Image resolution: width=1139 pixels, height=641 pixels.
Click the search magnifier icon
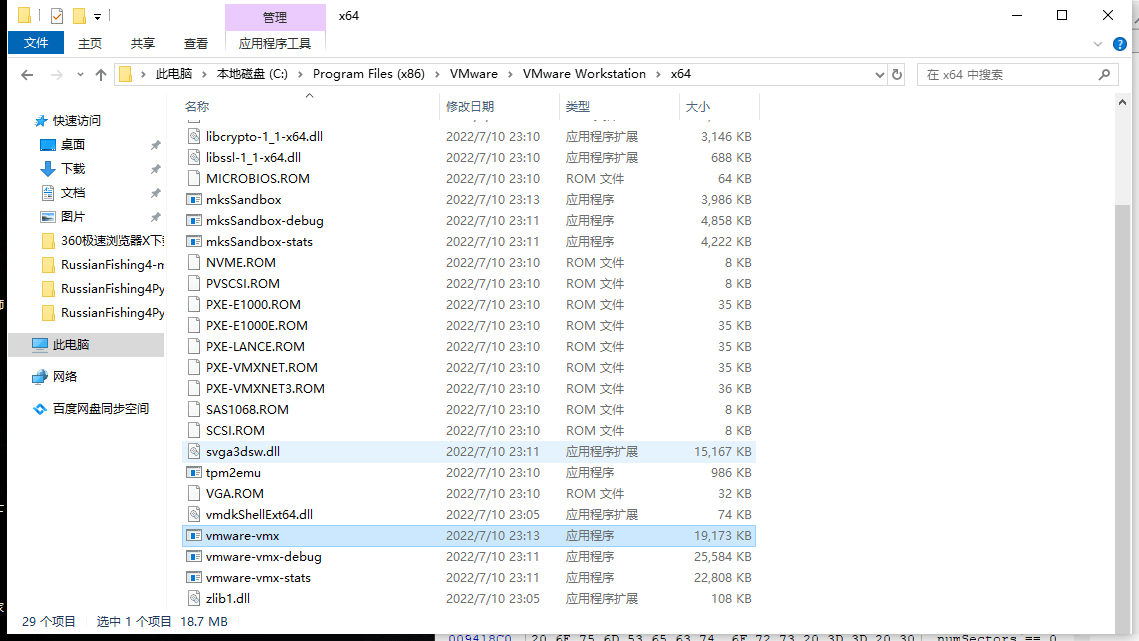pos(1104,74)
